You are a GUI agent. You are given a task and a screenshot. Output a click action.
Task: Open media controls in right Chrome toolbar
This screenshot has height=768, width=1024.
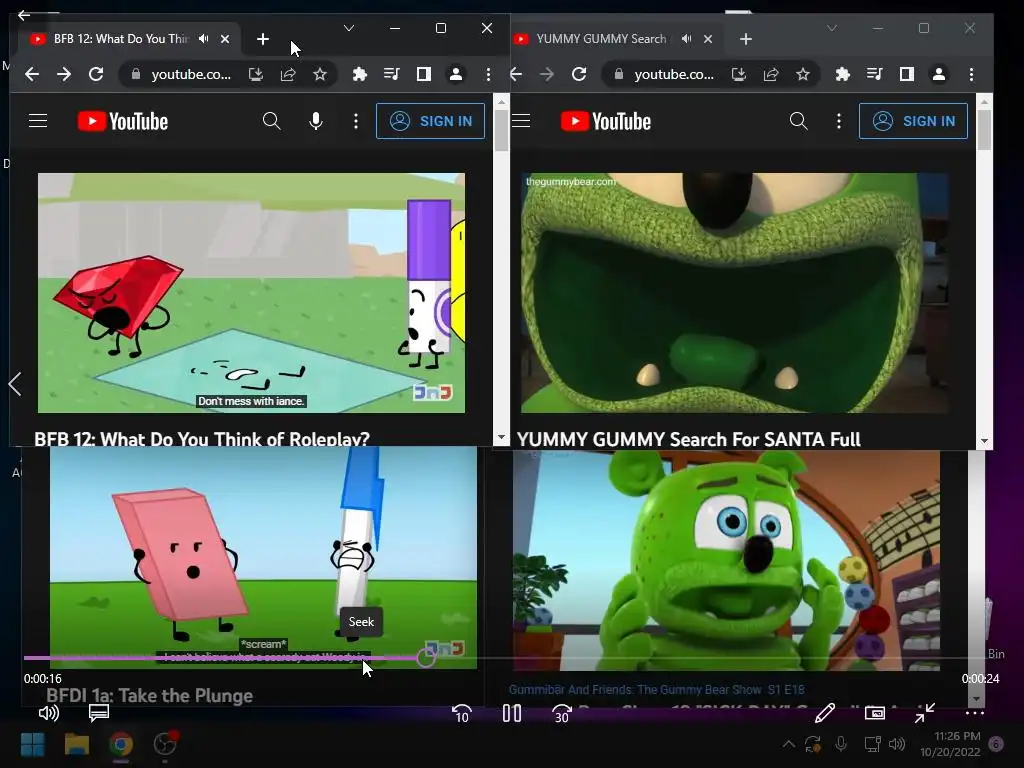pos(875,74)
